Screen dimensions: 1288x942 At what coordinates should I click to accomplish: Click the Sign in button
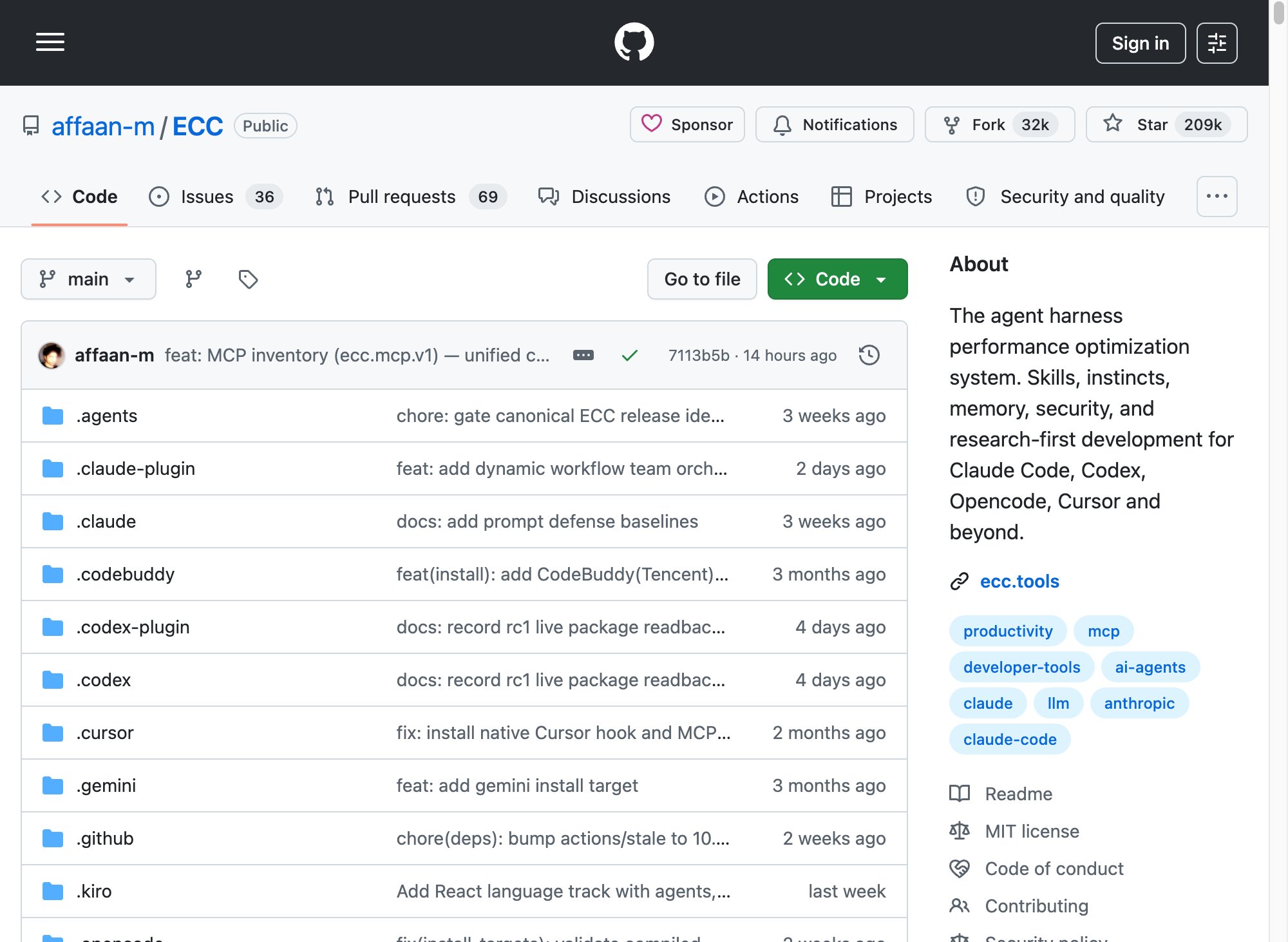1141,43
